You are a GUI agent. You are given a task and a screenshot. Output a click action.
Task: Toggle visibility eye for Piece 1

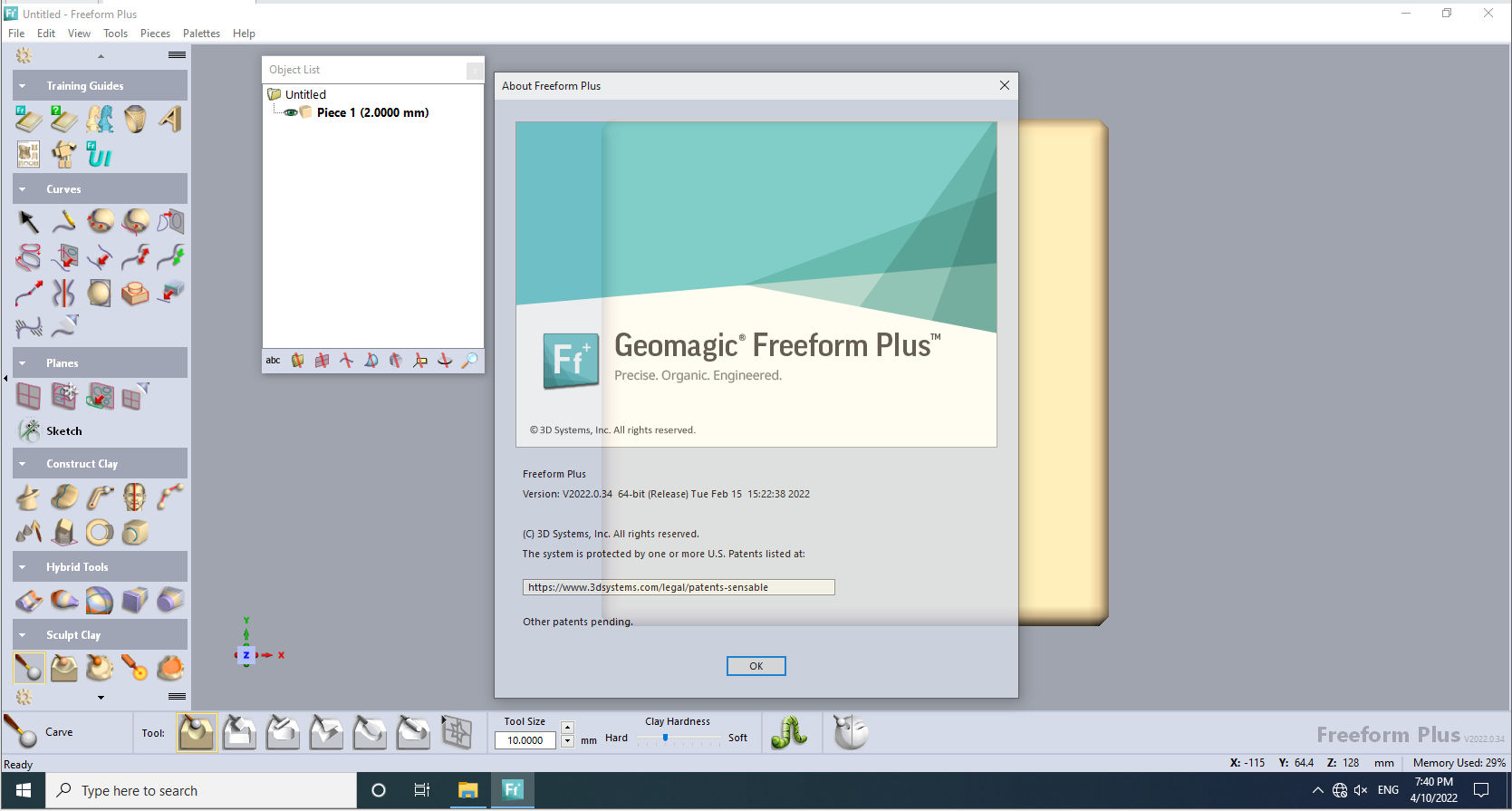tap(291, 112)
